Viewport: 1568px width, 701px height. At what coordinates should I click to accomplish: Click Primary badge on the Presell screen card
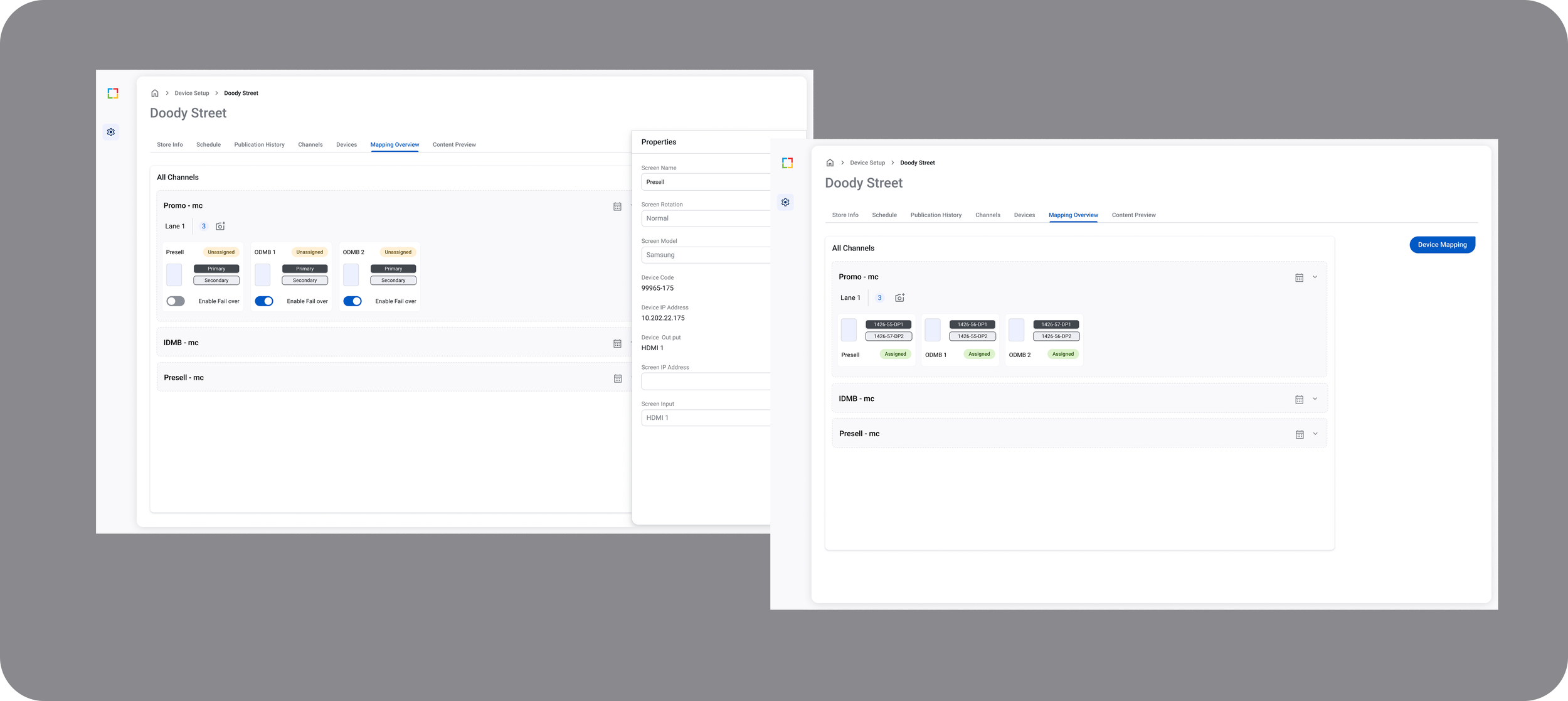(216, 269)
